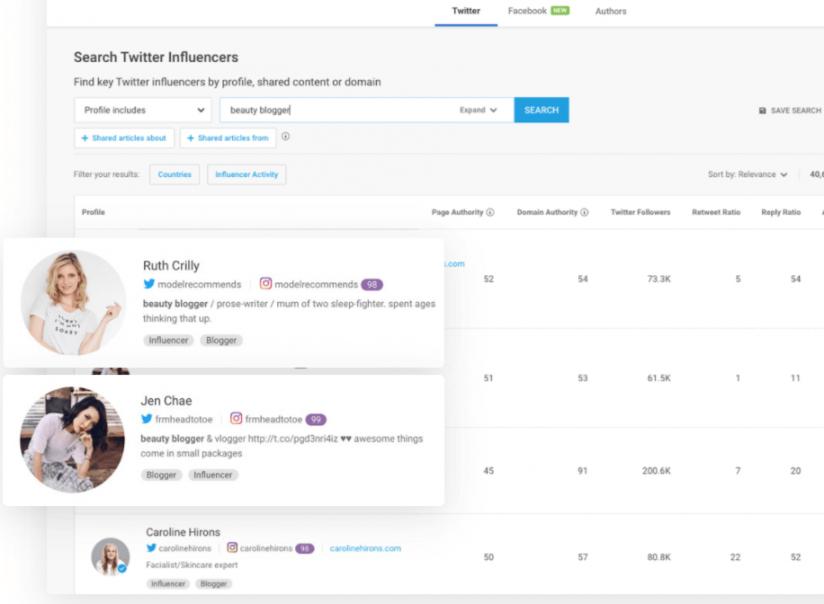Toggle the Influencer Activity filter

tap(246, 174)
